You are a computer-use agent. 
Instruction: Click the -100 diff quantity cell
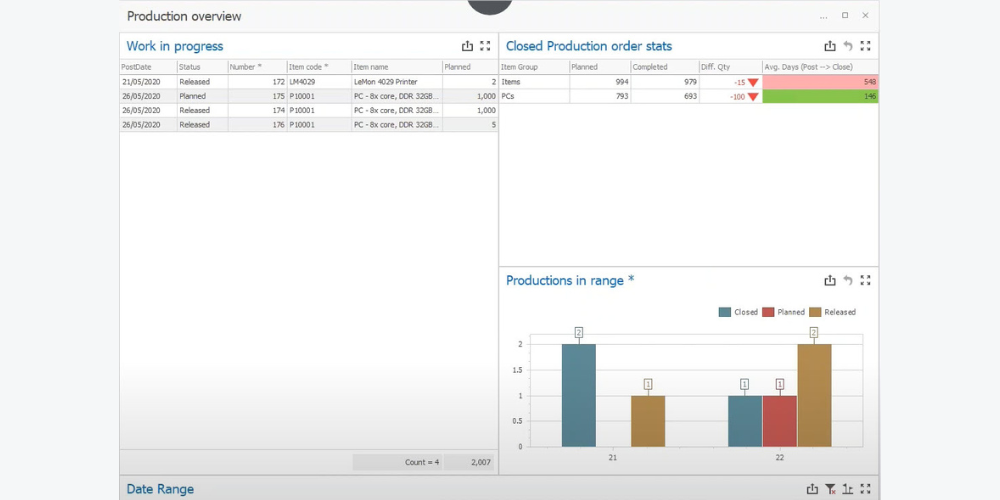coord(731,96)
